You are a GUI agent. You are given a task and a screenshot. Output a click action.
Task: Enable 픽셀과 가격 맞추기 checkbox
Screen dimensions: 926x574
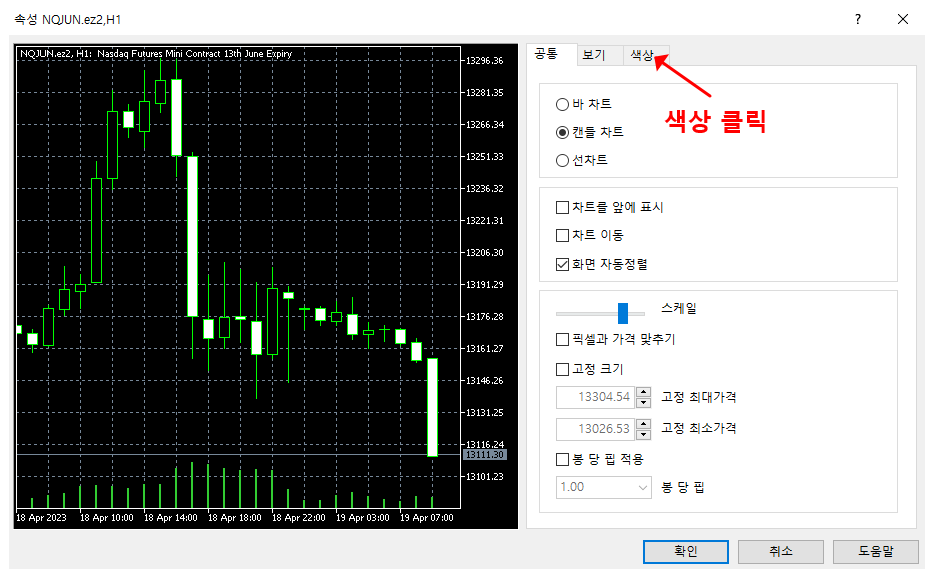(562, 340)
